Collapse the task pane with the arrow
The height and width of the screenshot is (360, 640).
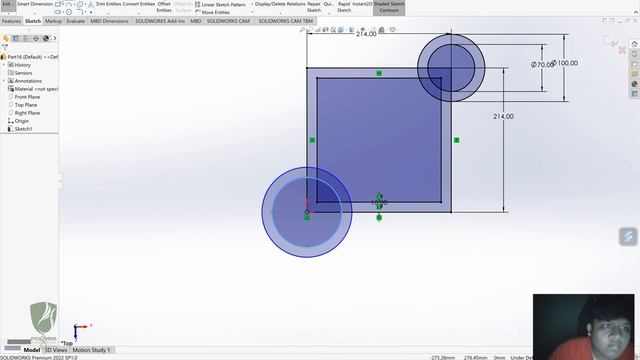634,43
